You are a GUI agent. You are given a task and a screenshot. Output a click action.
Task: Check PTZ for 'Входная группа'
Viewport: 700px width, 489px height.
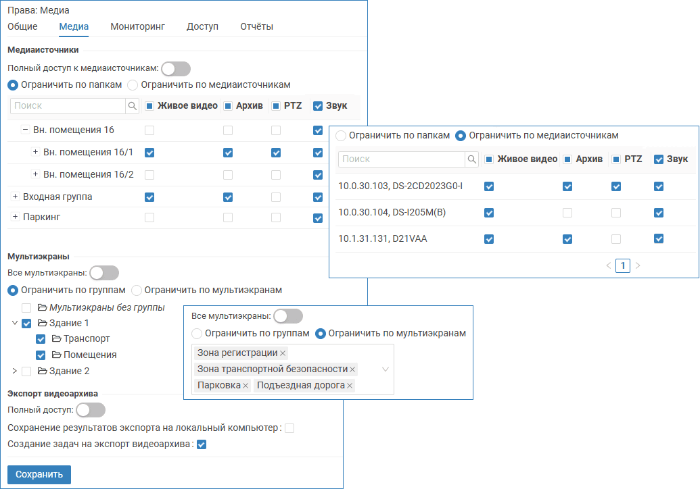tap(276, 197)
